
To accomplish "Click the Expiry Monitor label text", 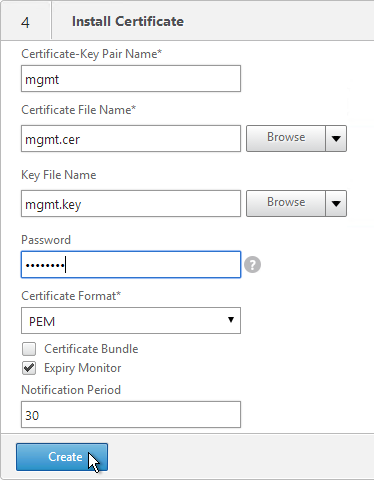I will click(x=83, y=368).
